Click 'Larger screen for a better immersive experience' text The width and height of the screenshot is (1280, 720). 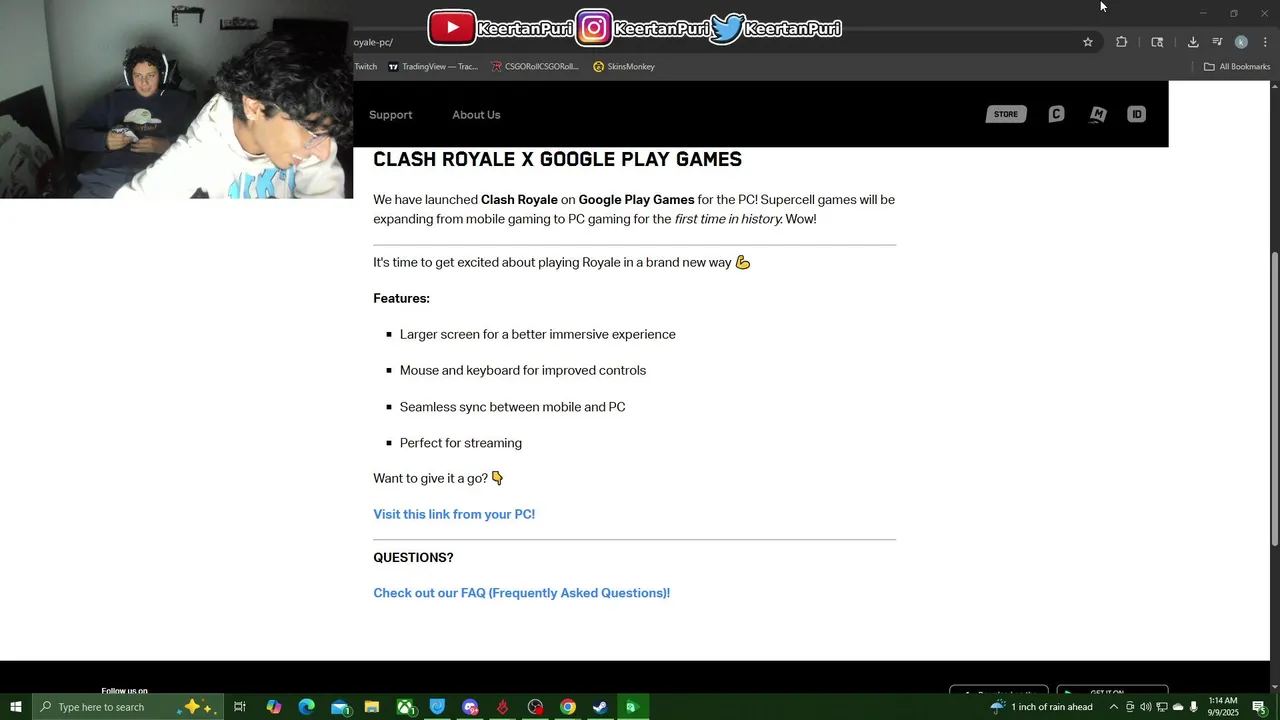click(537, 334)
